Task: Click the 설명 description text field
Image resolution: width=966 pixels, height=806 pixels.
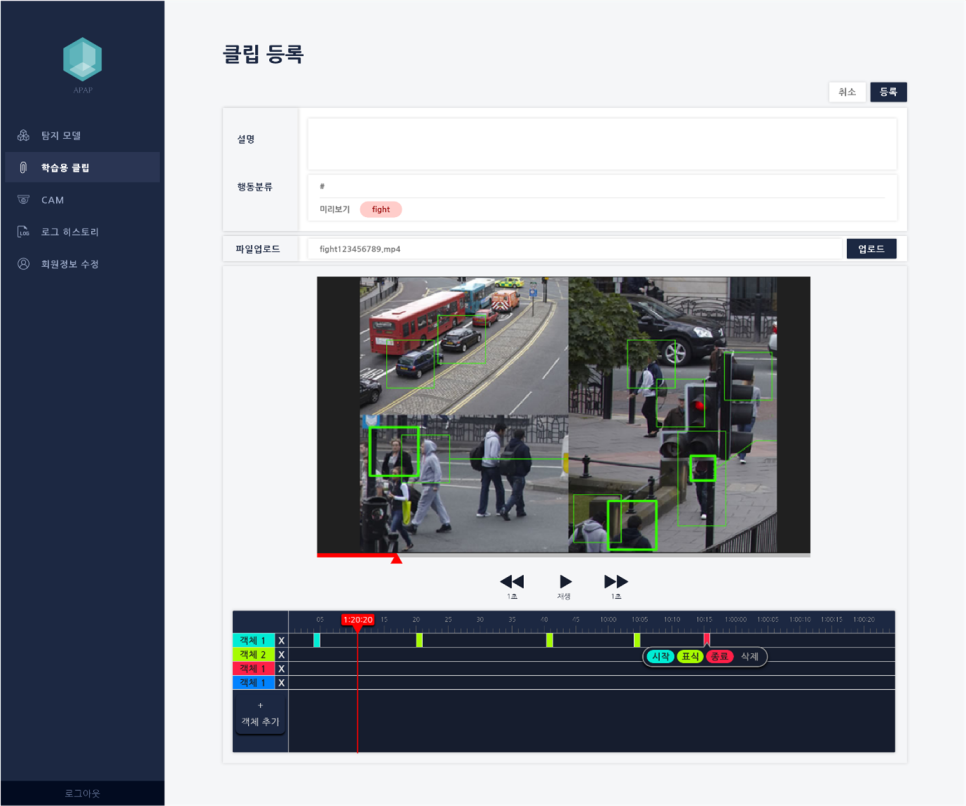Action: (601, 144)
